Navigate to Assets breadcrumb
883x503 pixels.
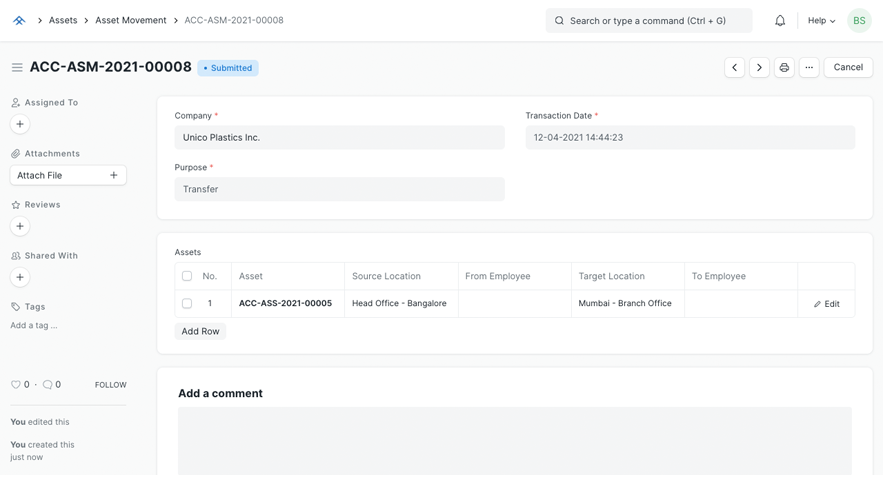click(x=63, y=20)
